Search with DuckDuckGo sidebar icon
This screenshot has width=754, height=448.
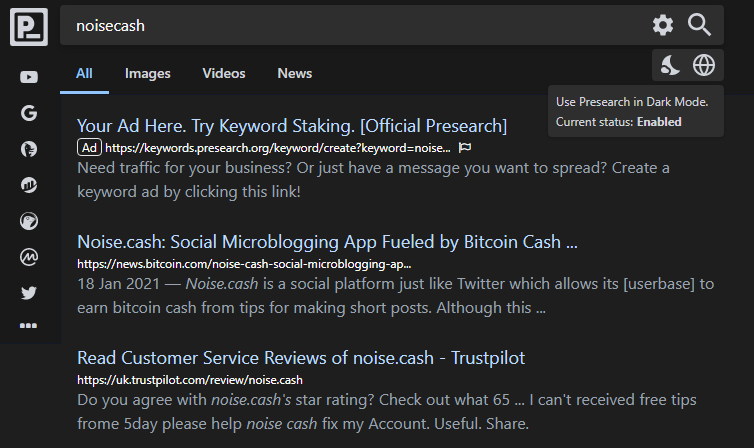[x=29, y=149]
